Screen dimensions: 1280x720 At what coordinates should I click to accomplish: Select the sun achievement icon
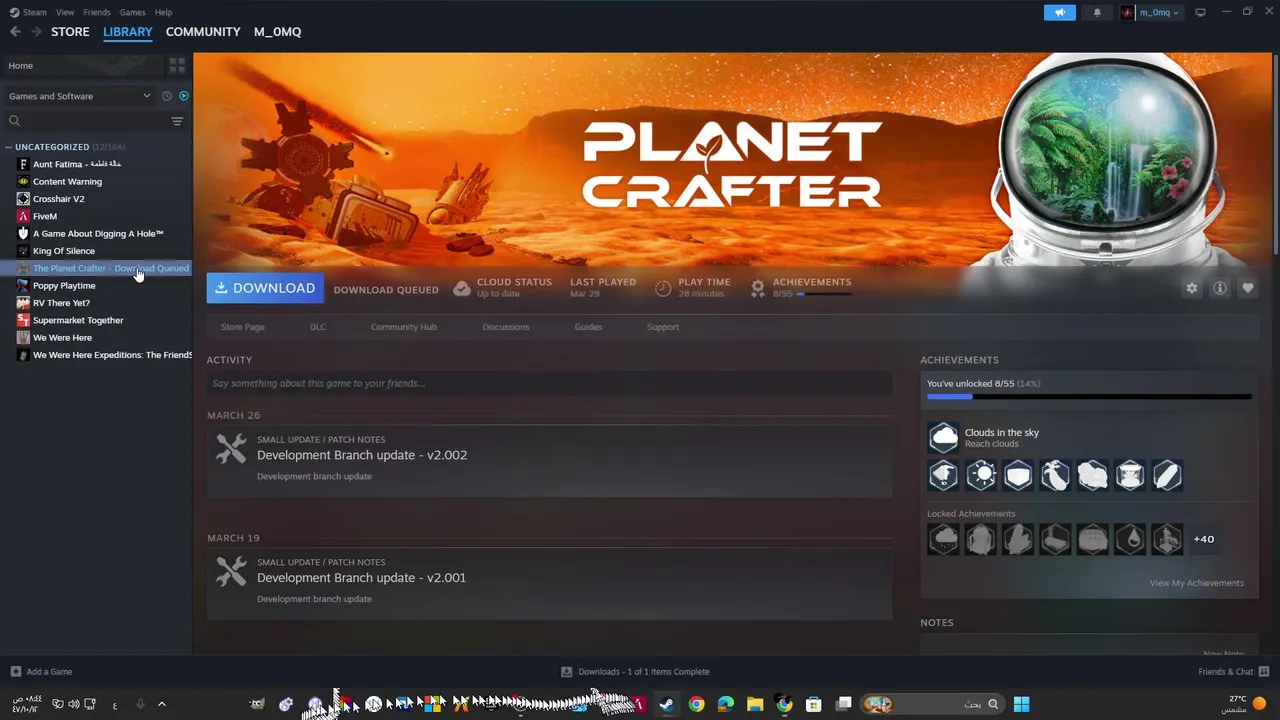pos(981,475)
